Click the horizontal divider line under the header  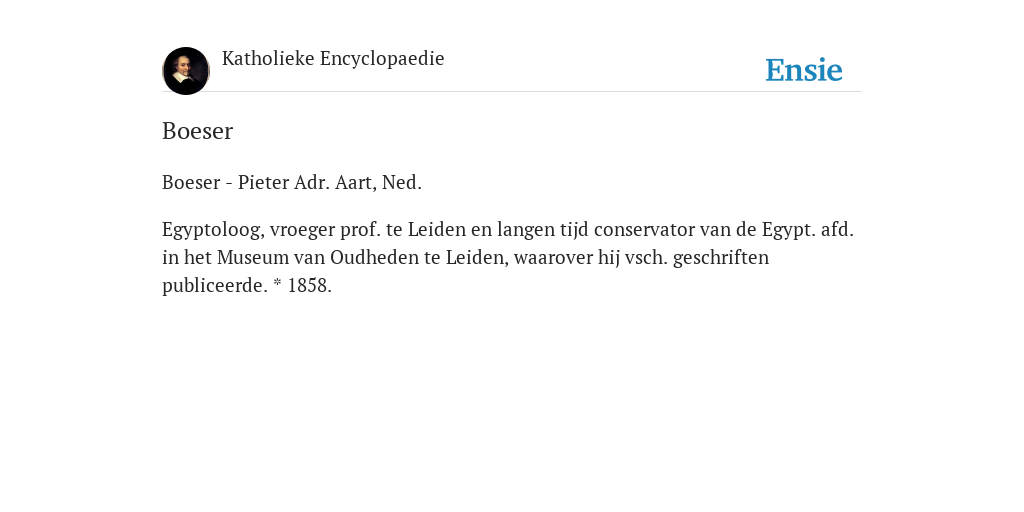[512, 91]
